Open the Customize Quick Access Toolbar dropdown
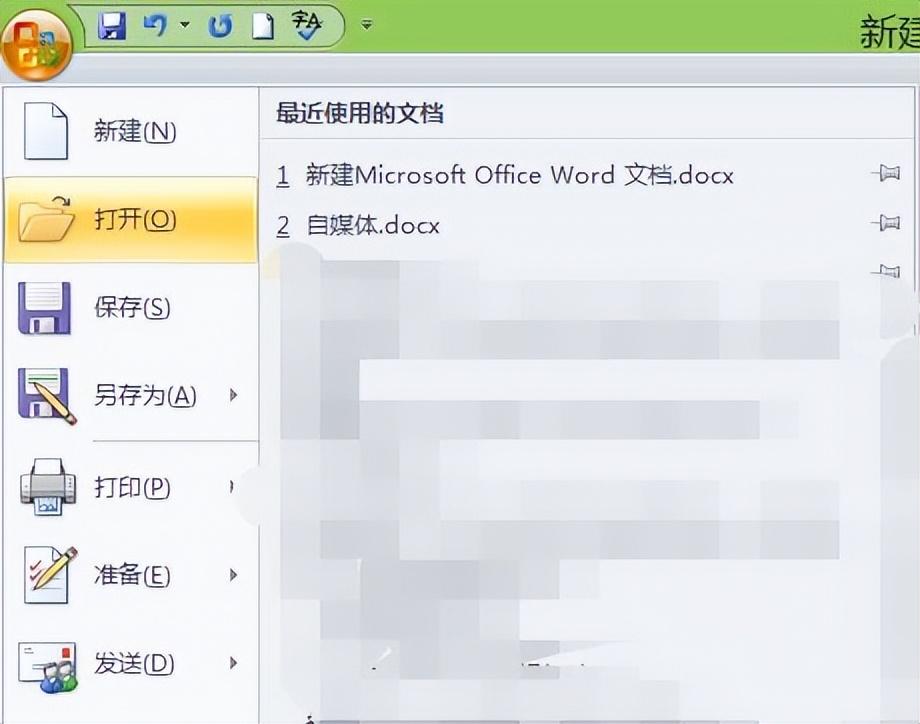 [366, 24]
